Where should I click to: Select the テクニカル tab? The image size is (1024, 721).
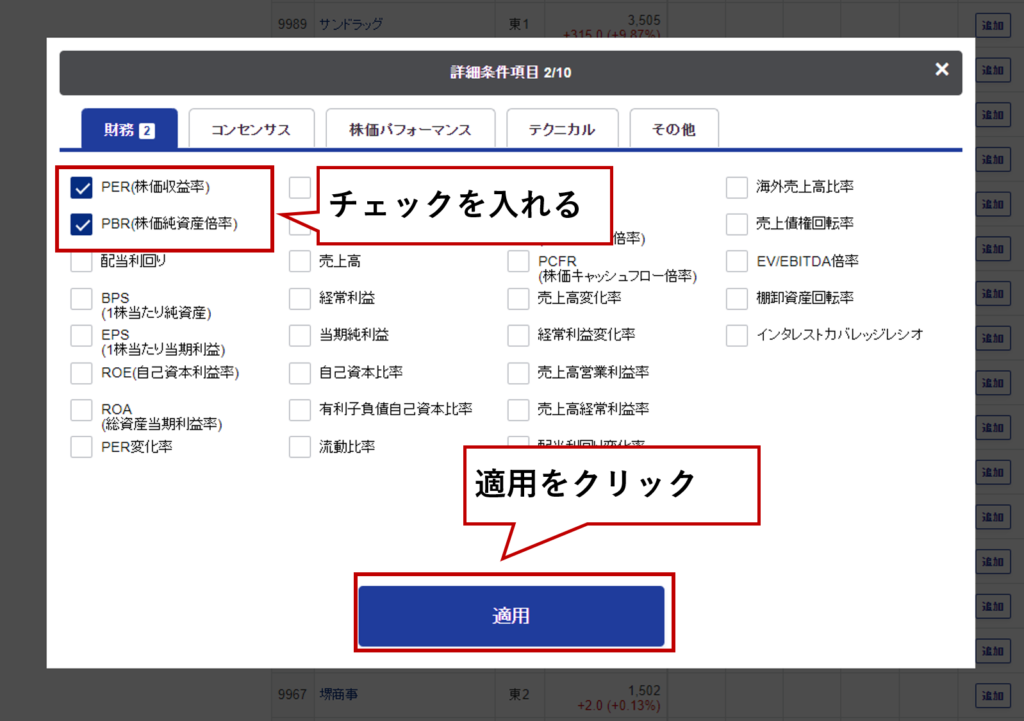pos(561,130)
